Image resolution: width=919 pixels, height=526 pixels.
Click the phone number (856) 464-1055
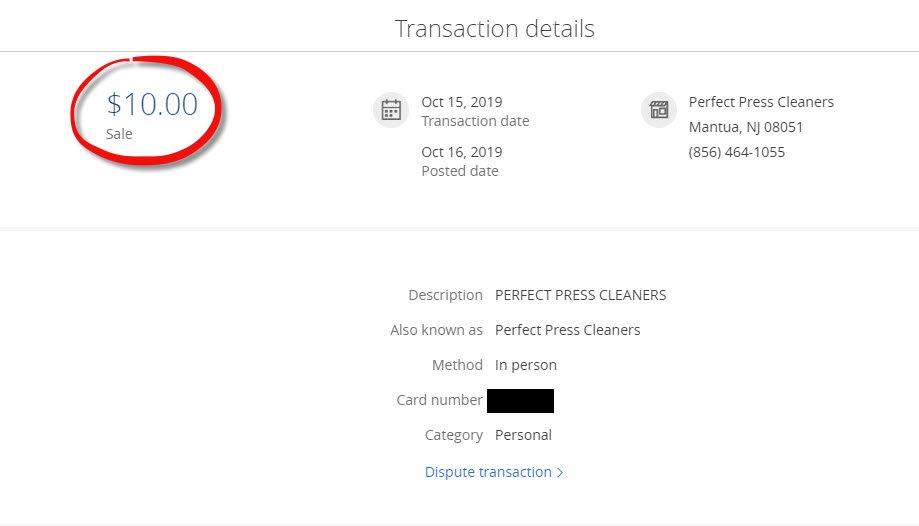pos(737,152)
